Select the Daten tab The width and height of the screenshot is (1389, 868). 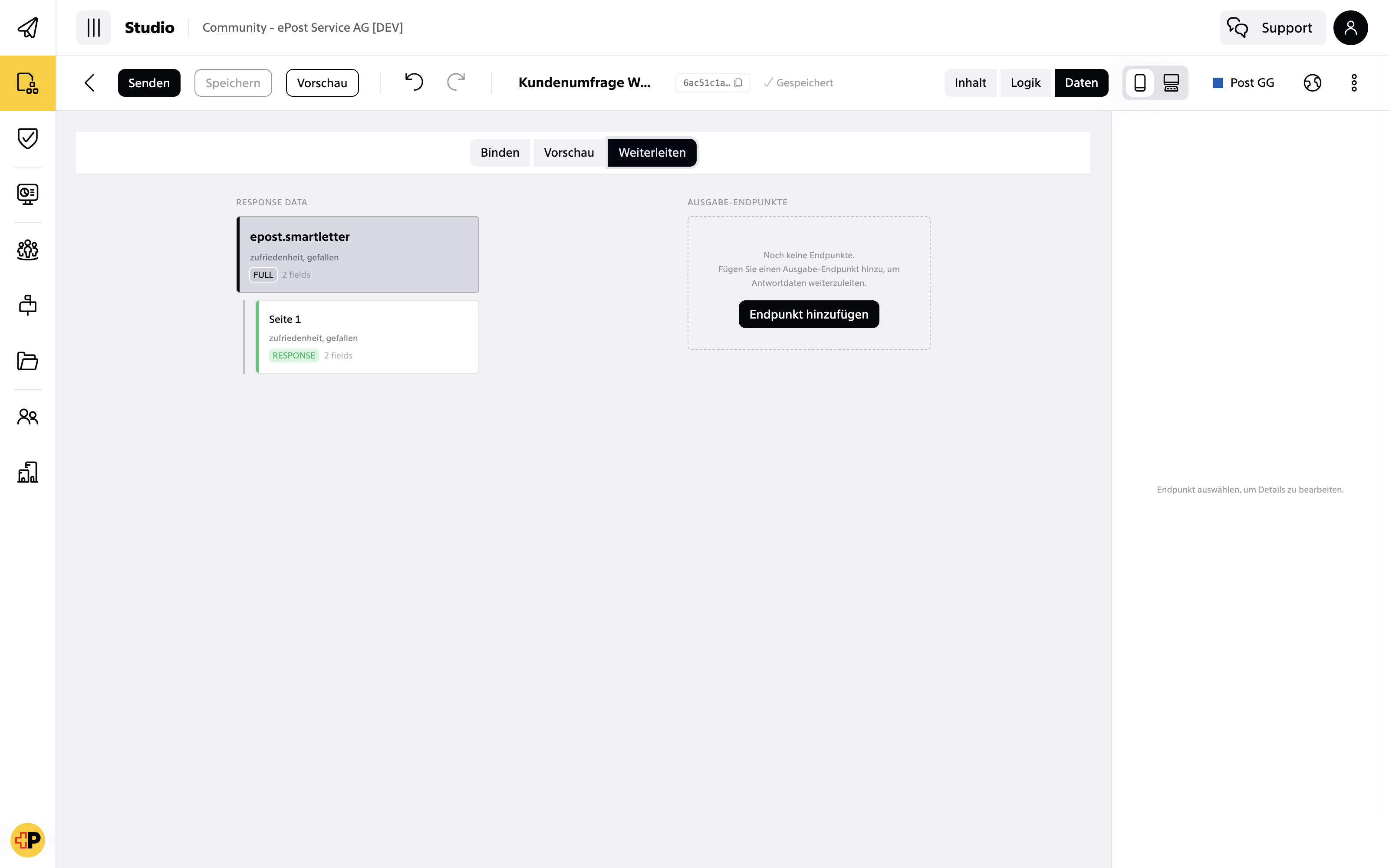[x=1081, y=82]
